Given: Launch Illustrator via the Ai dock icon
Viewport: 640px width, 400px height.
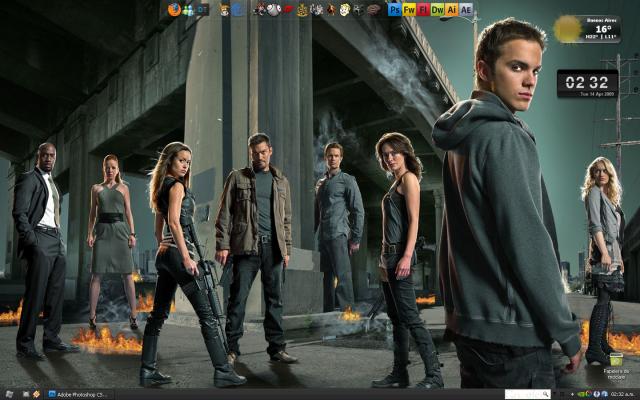Looking at the screenshot, I should click(x=451, y=9).
